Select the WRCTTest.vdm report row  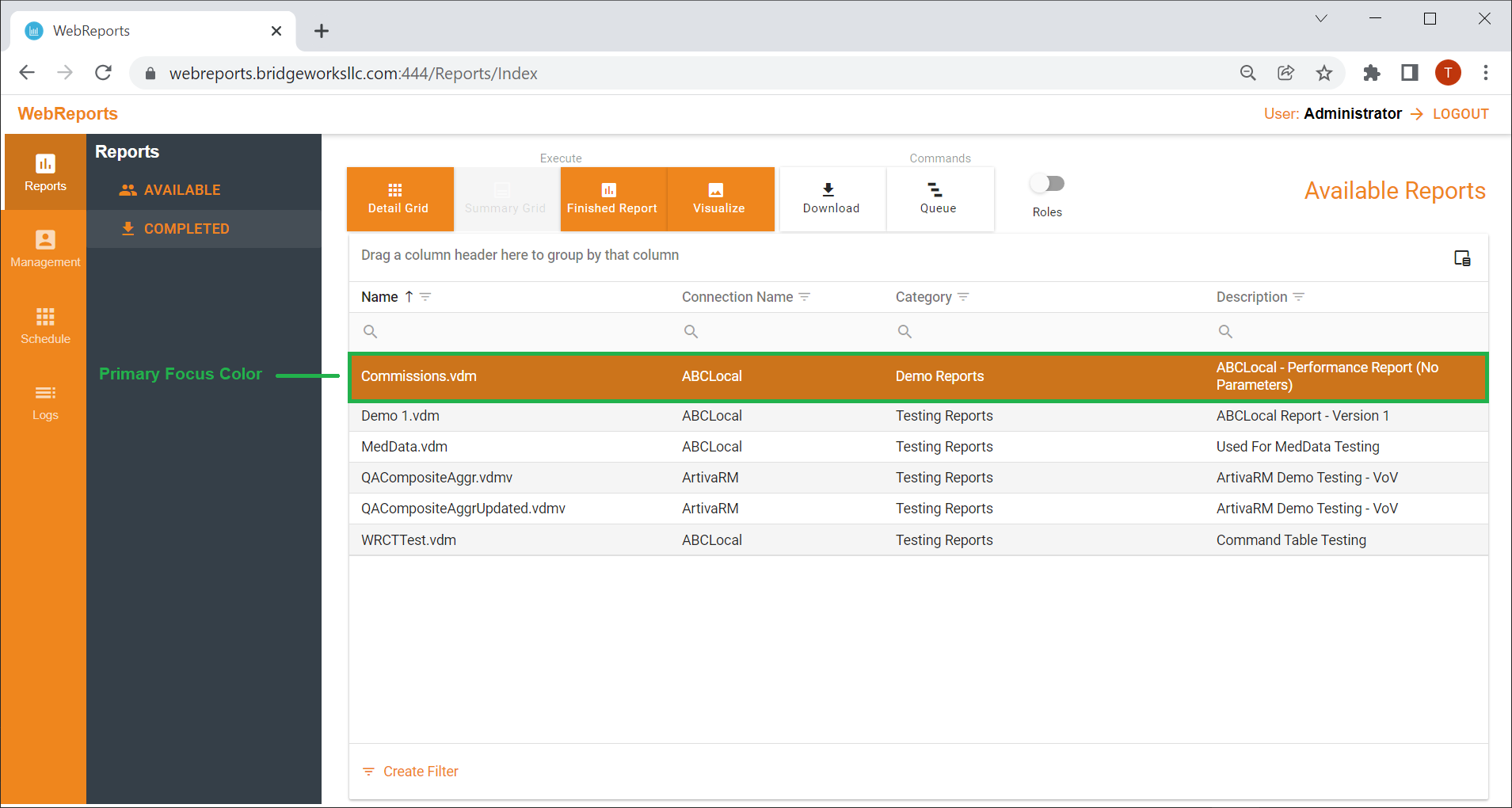[919, 540]
